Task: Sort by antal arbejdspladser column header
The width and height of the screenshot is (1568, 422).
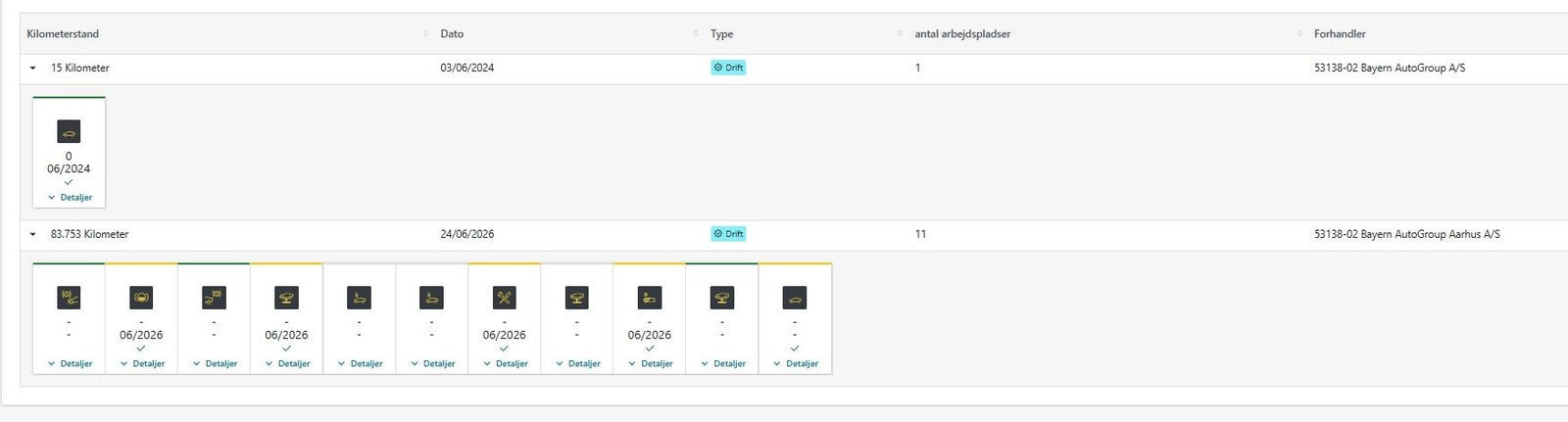Action: point(962,33)
